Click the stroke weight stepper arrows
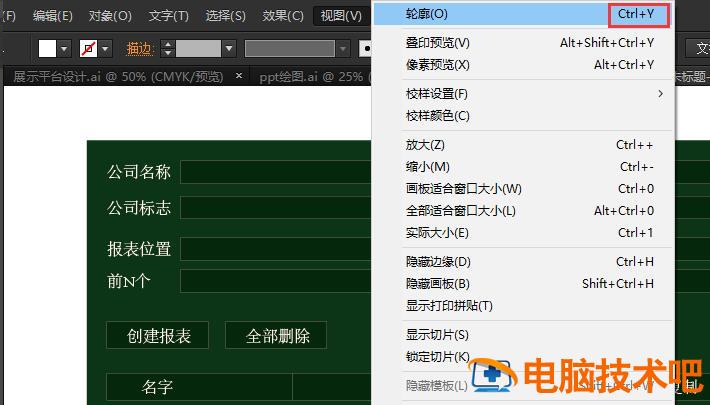The image size is (710, 405). pos(167,48)
